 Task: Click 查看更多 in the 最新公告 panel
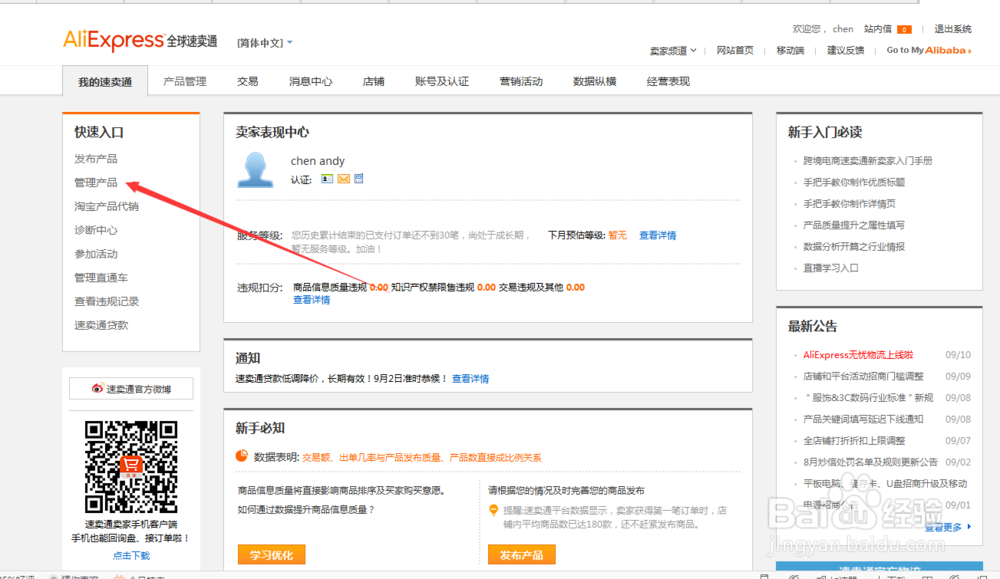[943, 527]
